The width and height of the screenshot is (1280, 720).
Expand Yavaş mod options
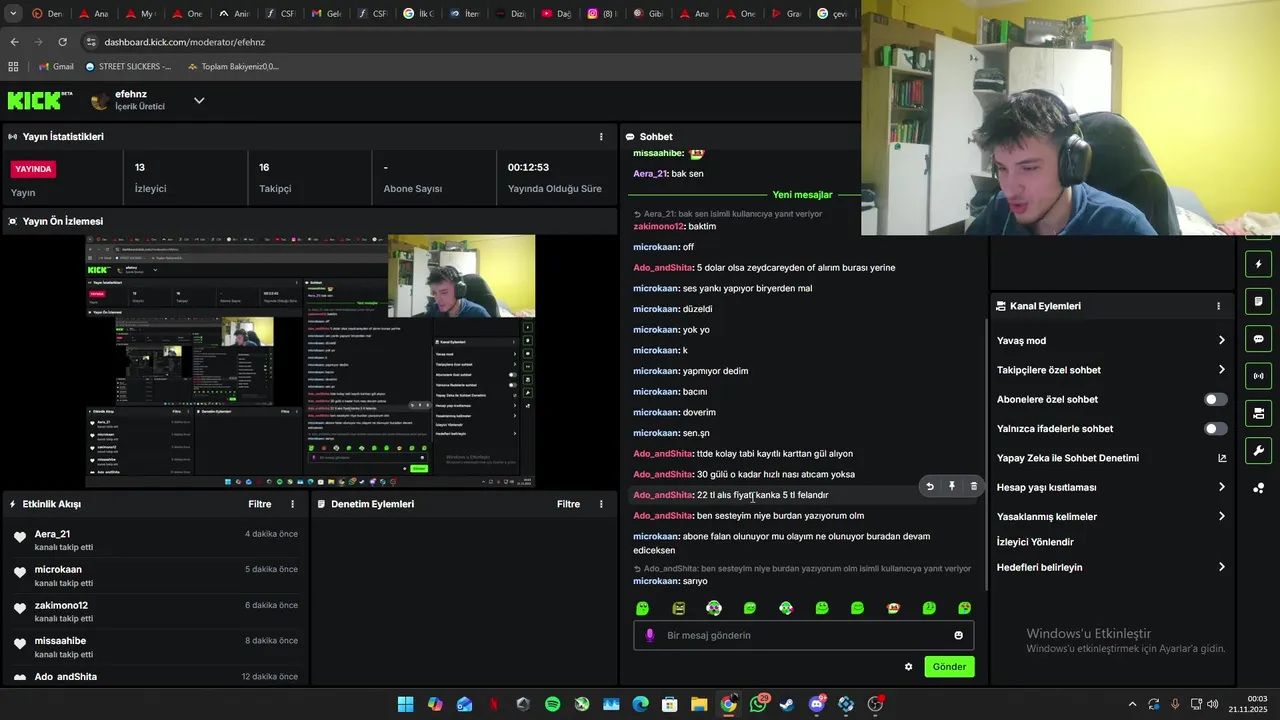tap(1221, 341)
